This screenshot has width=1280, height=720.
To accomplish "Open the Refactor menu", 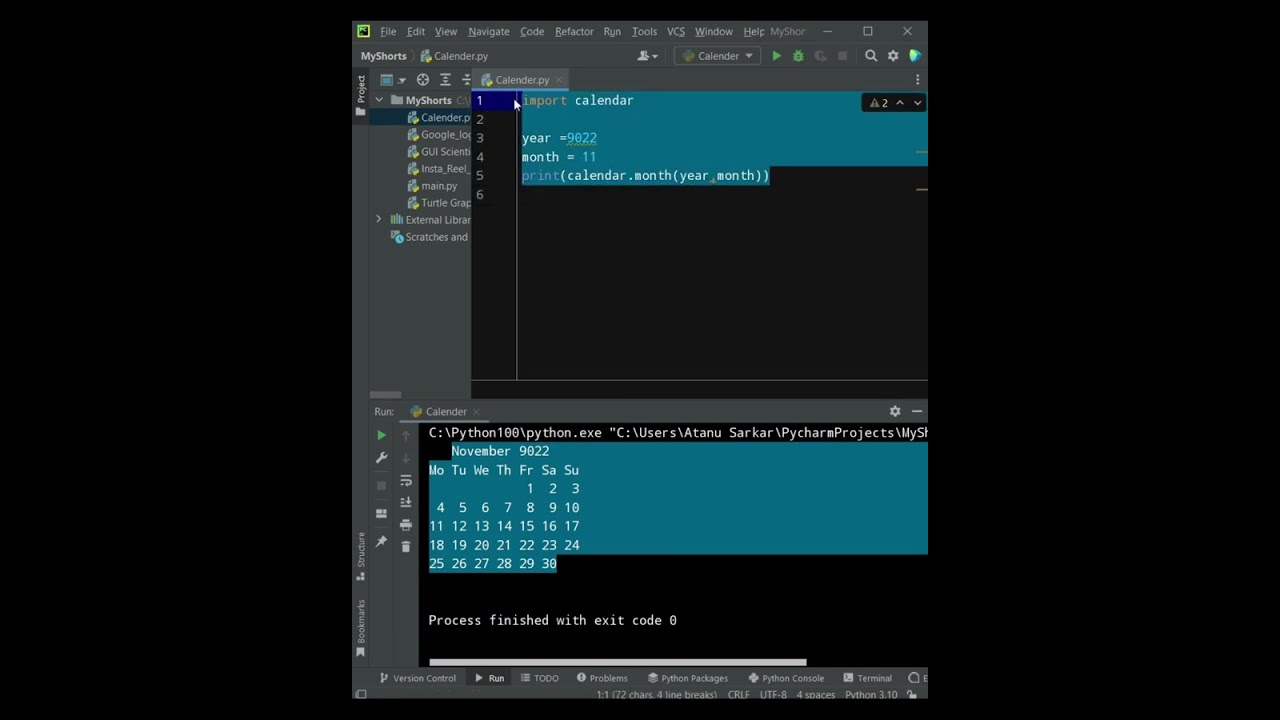I will [x=574, y=32].
